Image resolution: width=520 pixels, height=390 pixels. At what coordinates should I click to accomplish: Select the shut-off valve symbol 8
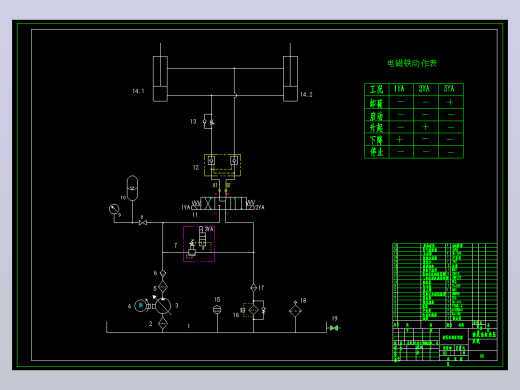(x=143, y=222)
